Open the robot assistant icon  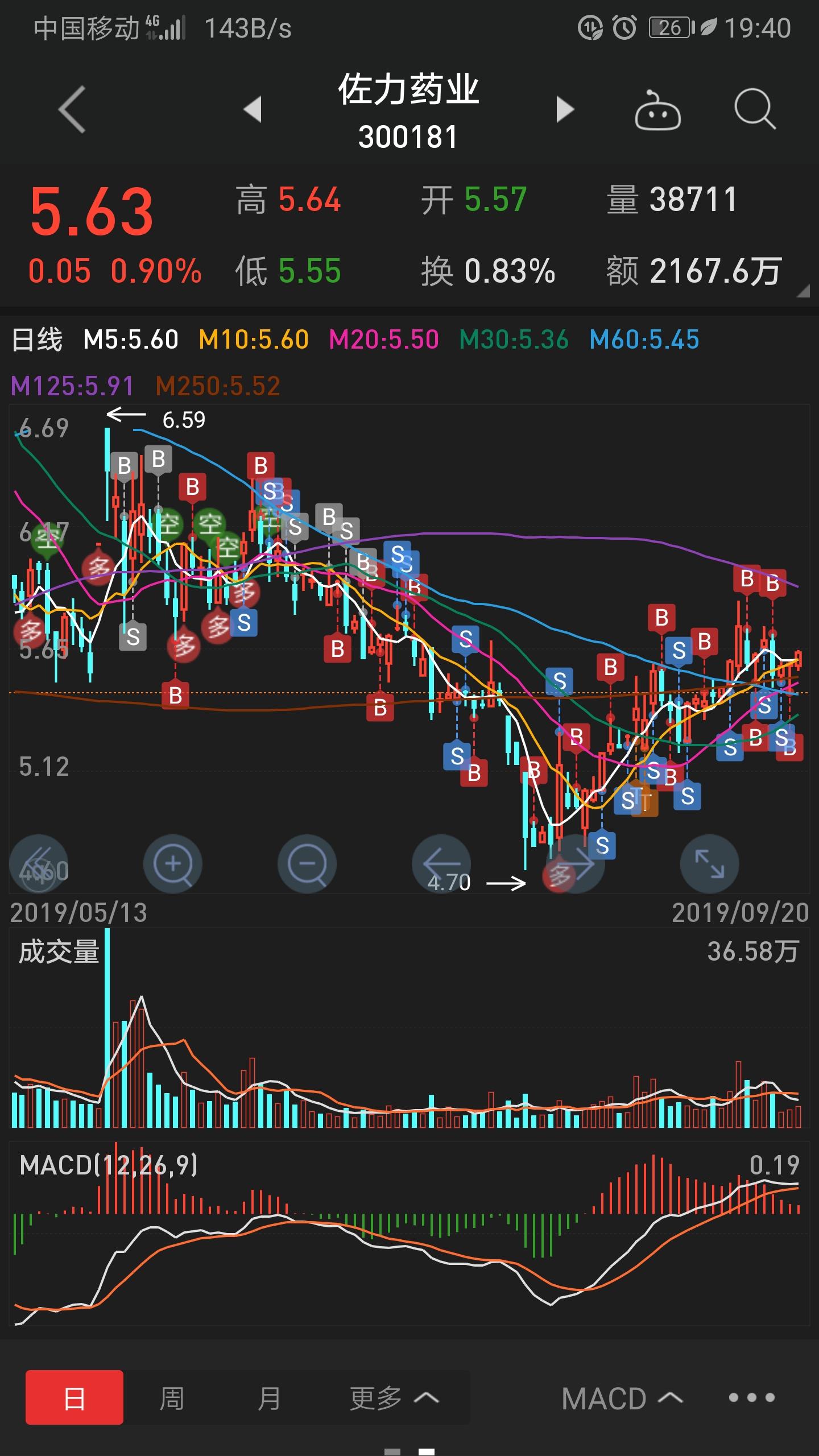[657, 110]
